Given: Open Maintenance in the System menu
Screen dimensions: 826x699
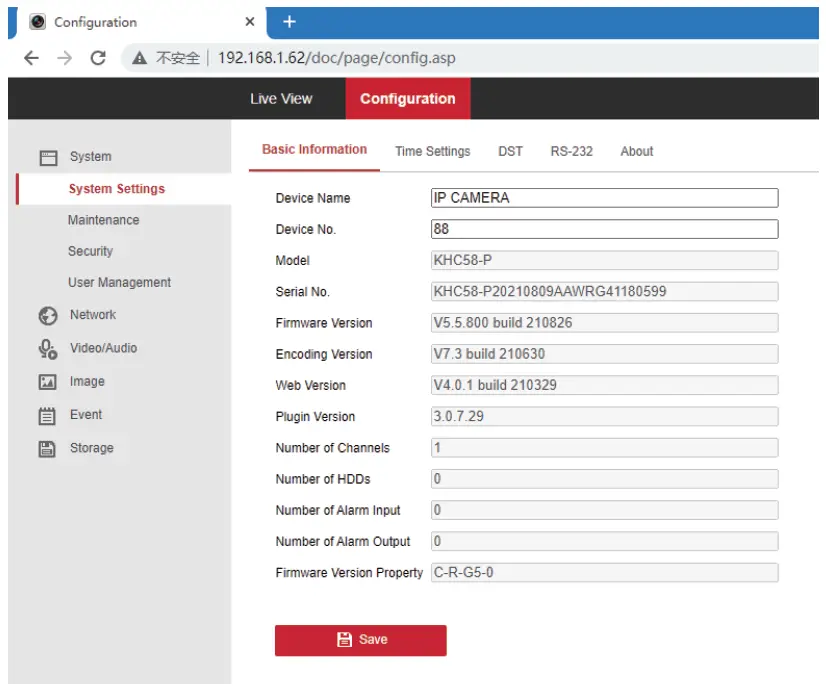Looking at the screenshot, I should pos(103,220).
